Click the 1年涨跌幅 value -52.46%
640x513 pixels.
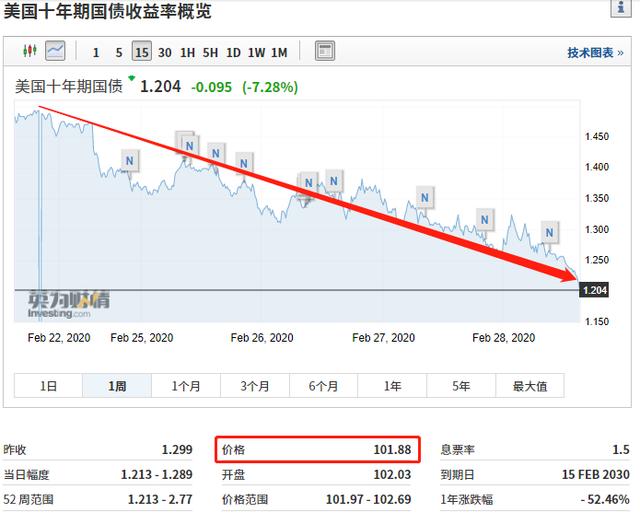[605, 499]
